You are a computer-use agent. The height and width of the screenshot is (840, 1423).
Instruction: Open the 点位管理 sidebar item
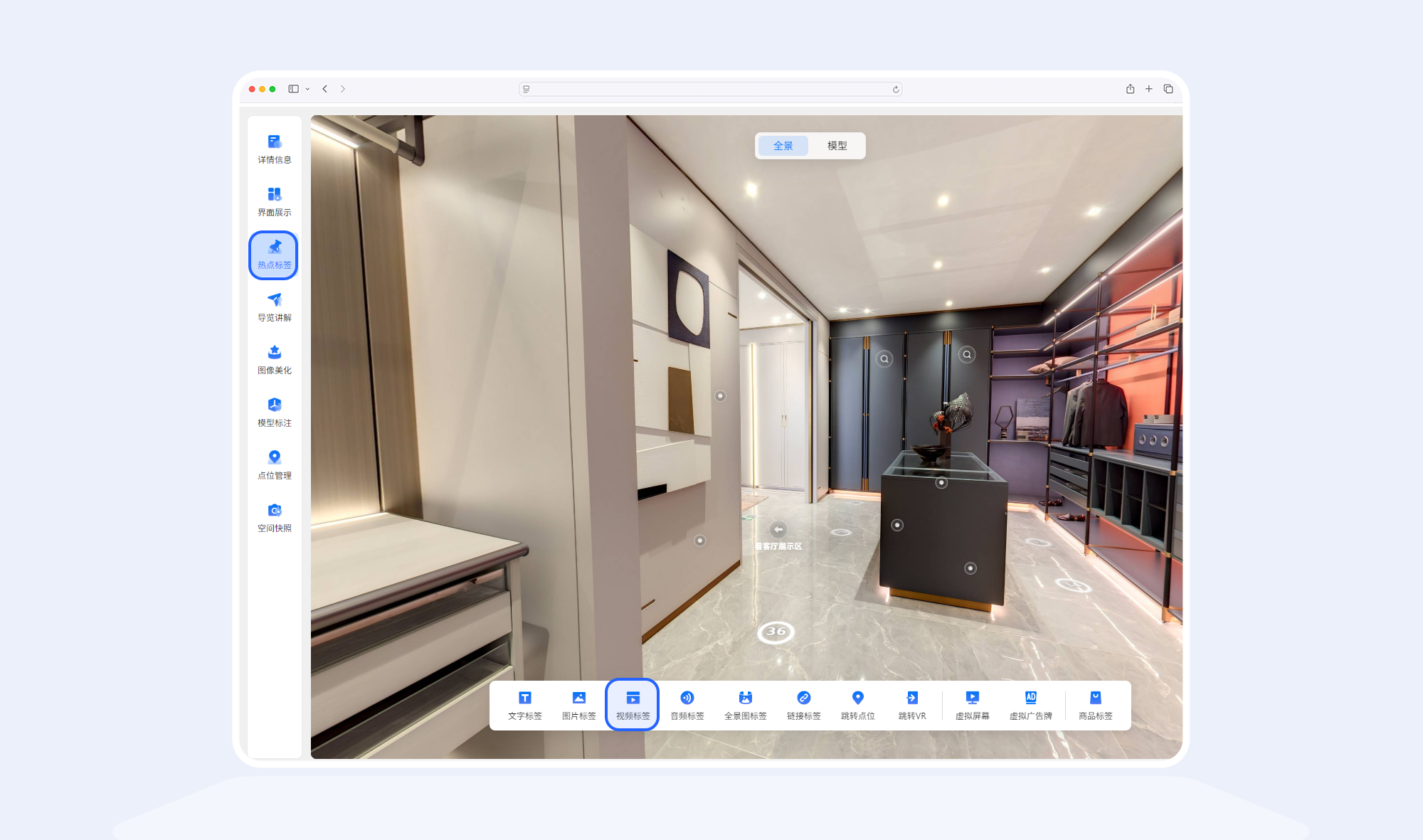[x=274, y=465]
